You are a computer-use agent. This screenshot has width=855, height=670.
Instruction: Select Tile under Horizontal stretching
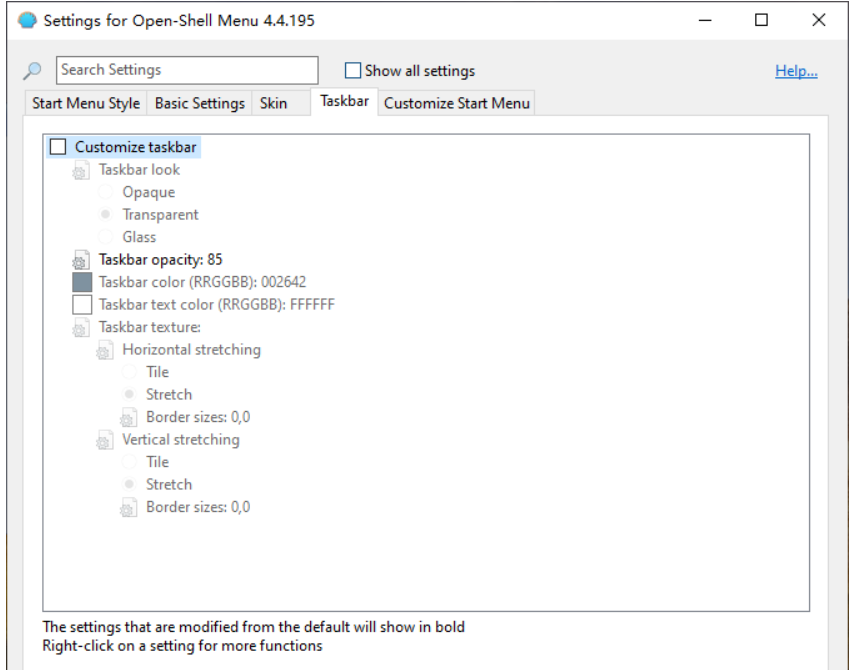point(129,372)
